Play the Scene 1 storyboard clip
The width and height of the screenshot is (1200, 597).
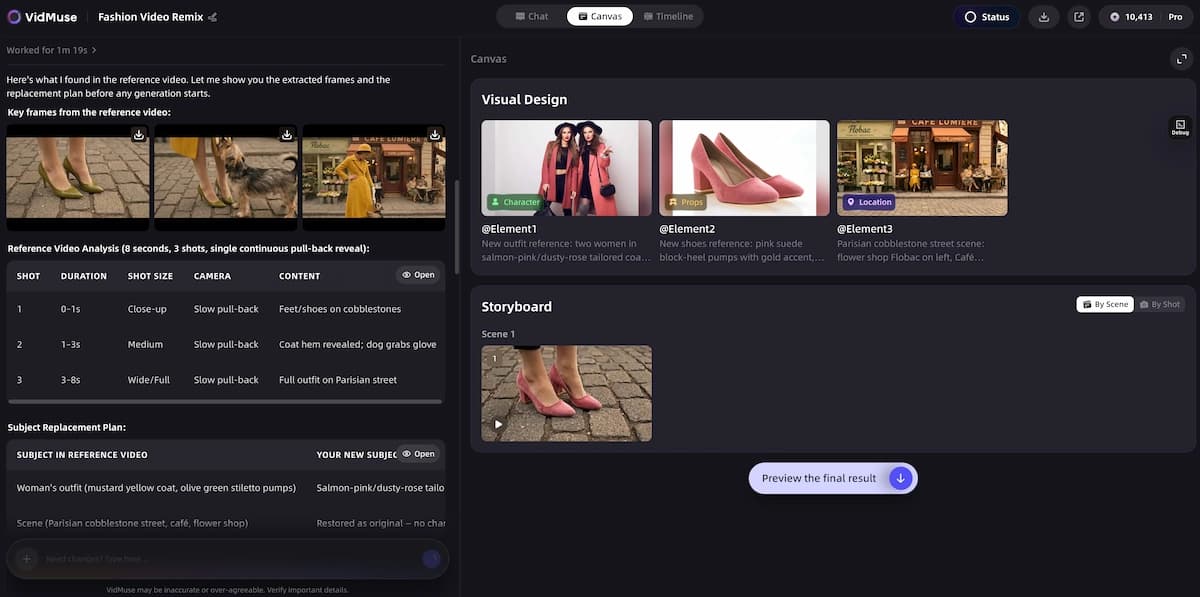point(498,424)
